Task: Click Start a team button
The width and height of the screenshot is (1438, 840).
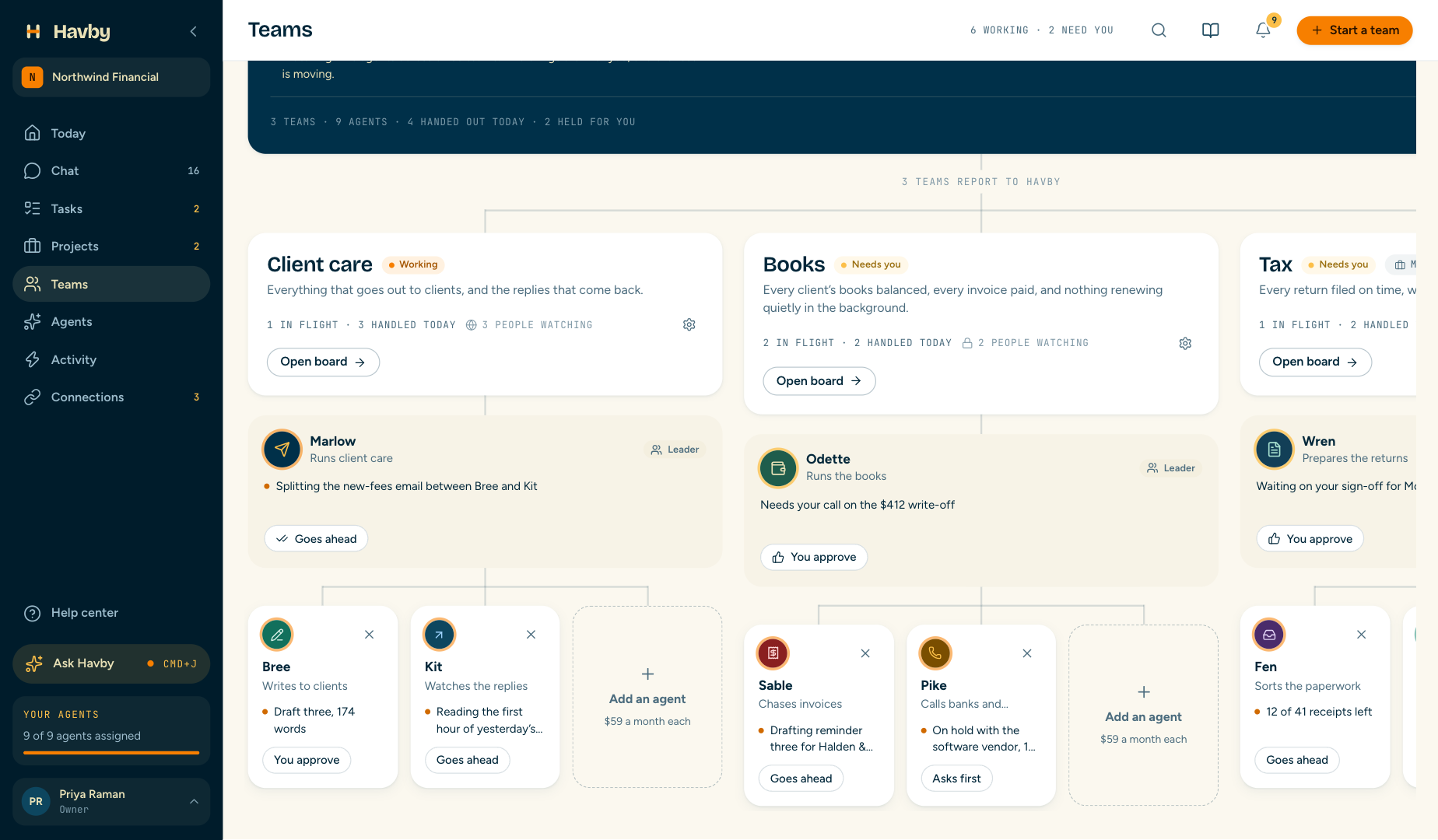Action: [x=1355, y=30]
